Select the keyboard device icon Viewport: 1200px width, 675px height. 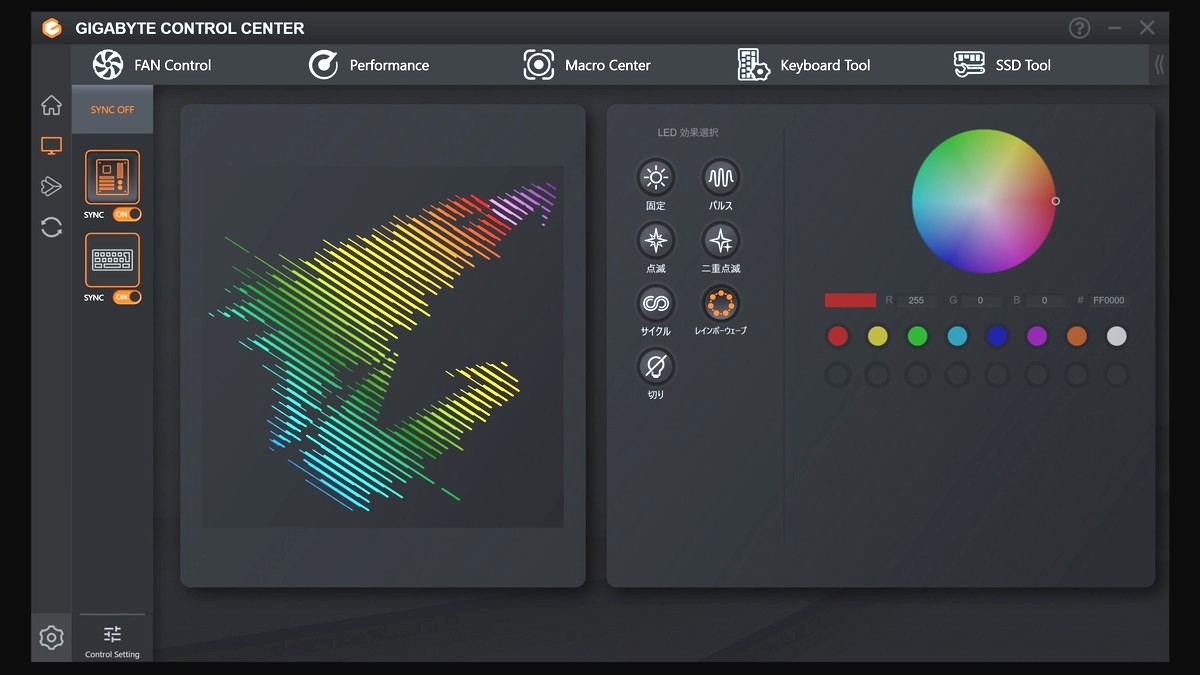pyautogui.click(x=112, y=260)
